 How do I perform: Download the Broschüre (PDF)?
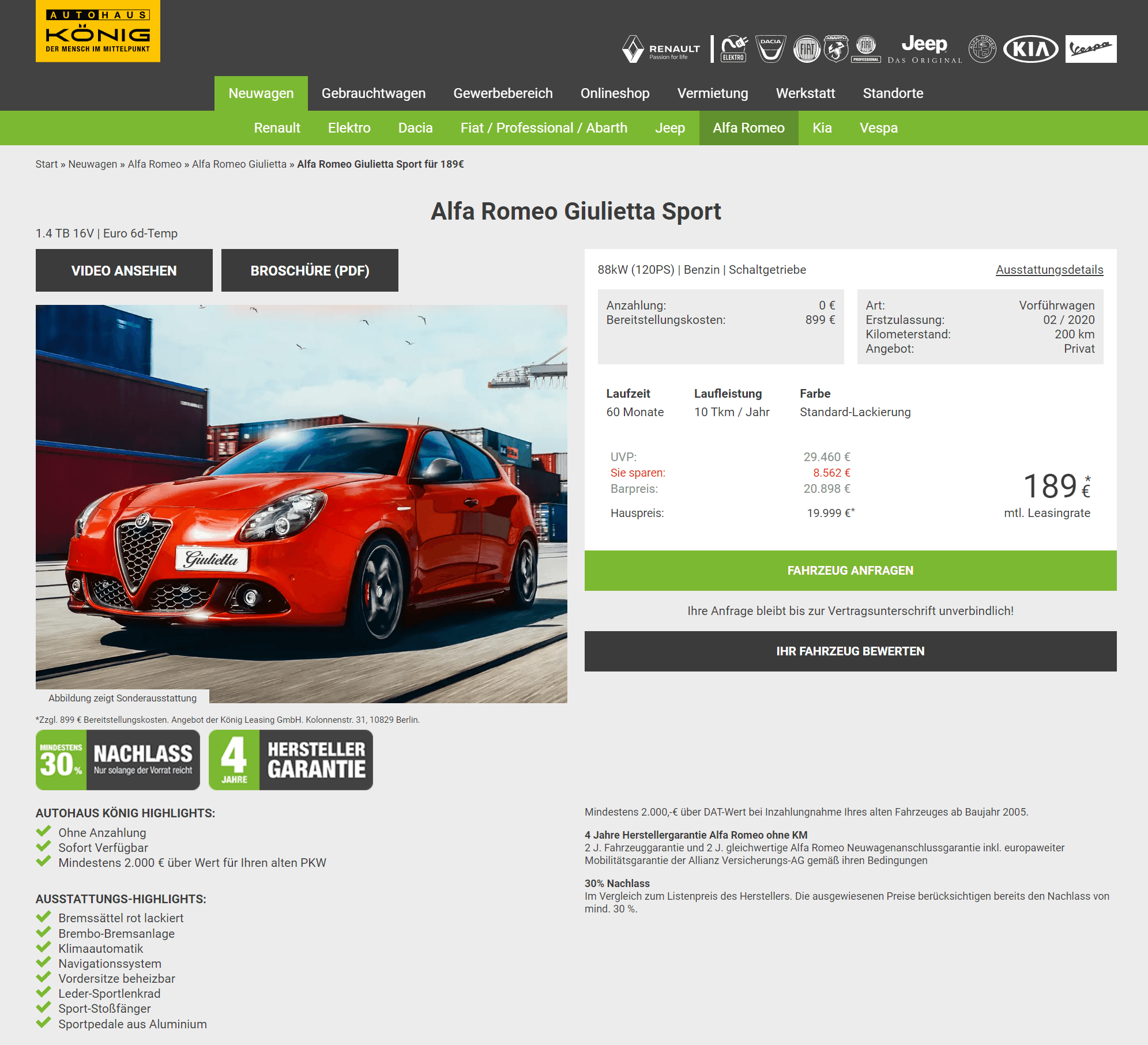[x=310, y=270]
